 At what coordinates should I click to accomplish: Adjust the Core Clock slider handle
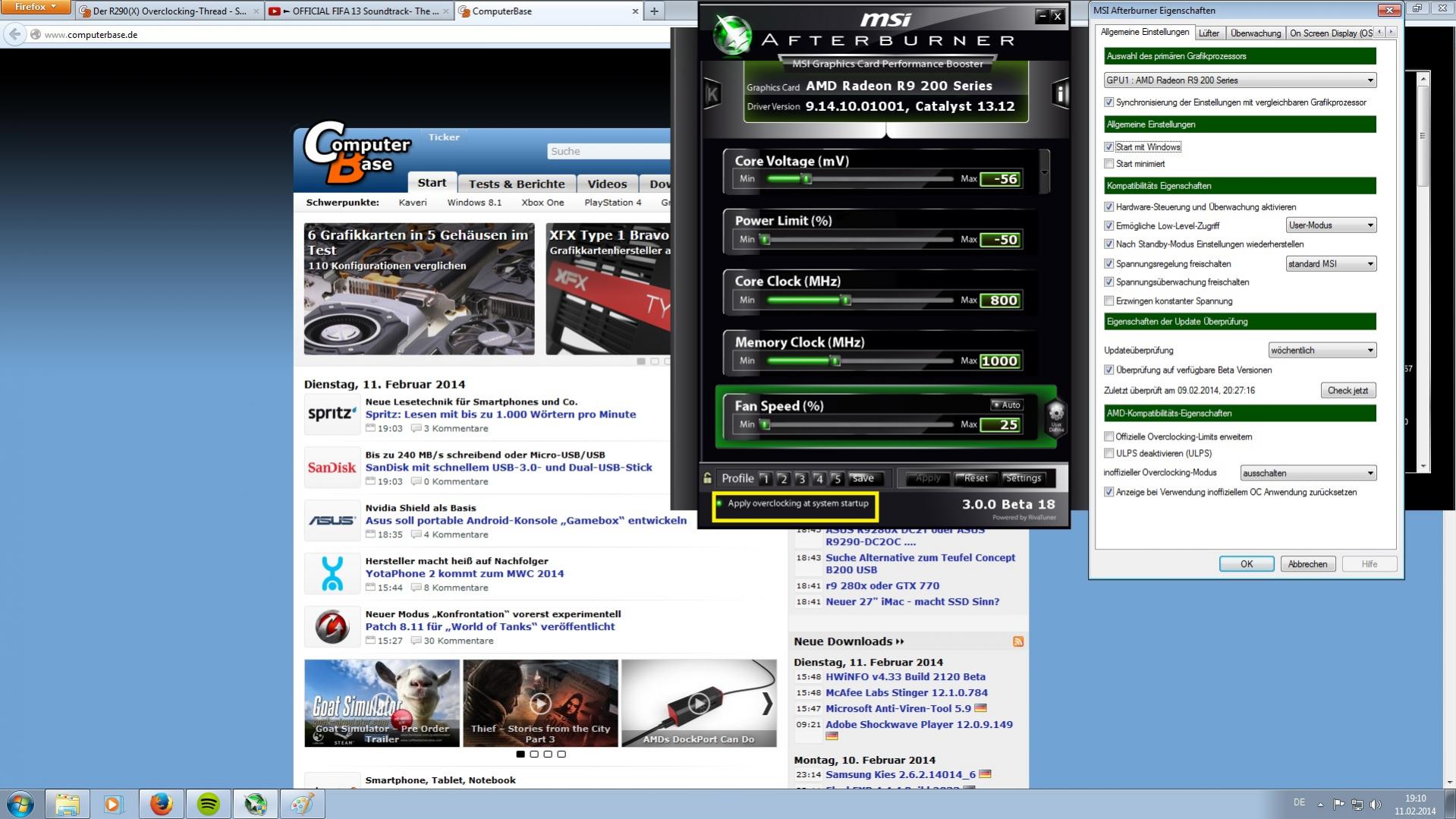pyautogui.click(x=847, y=301)
